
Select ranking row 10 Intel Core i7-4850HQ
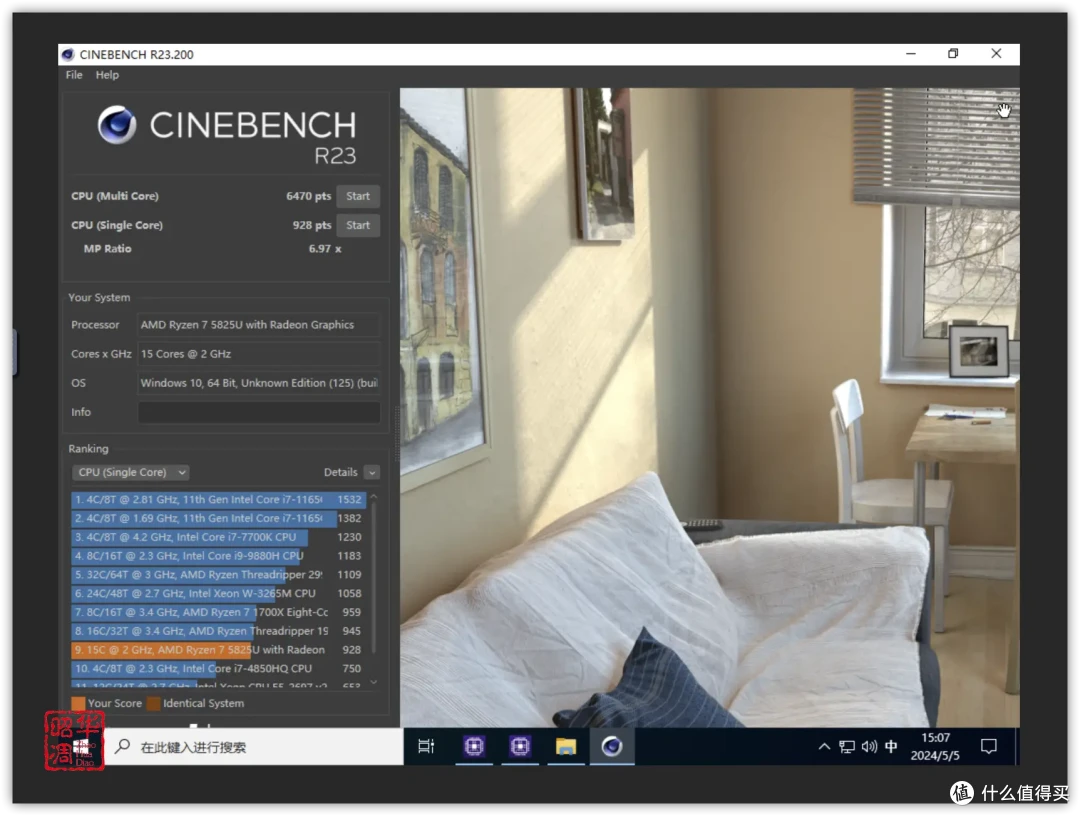[x=218, y=669]
